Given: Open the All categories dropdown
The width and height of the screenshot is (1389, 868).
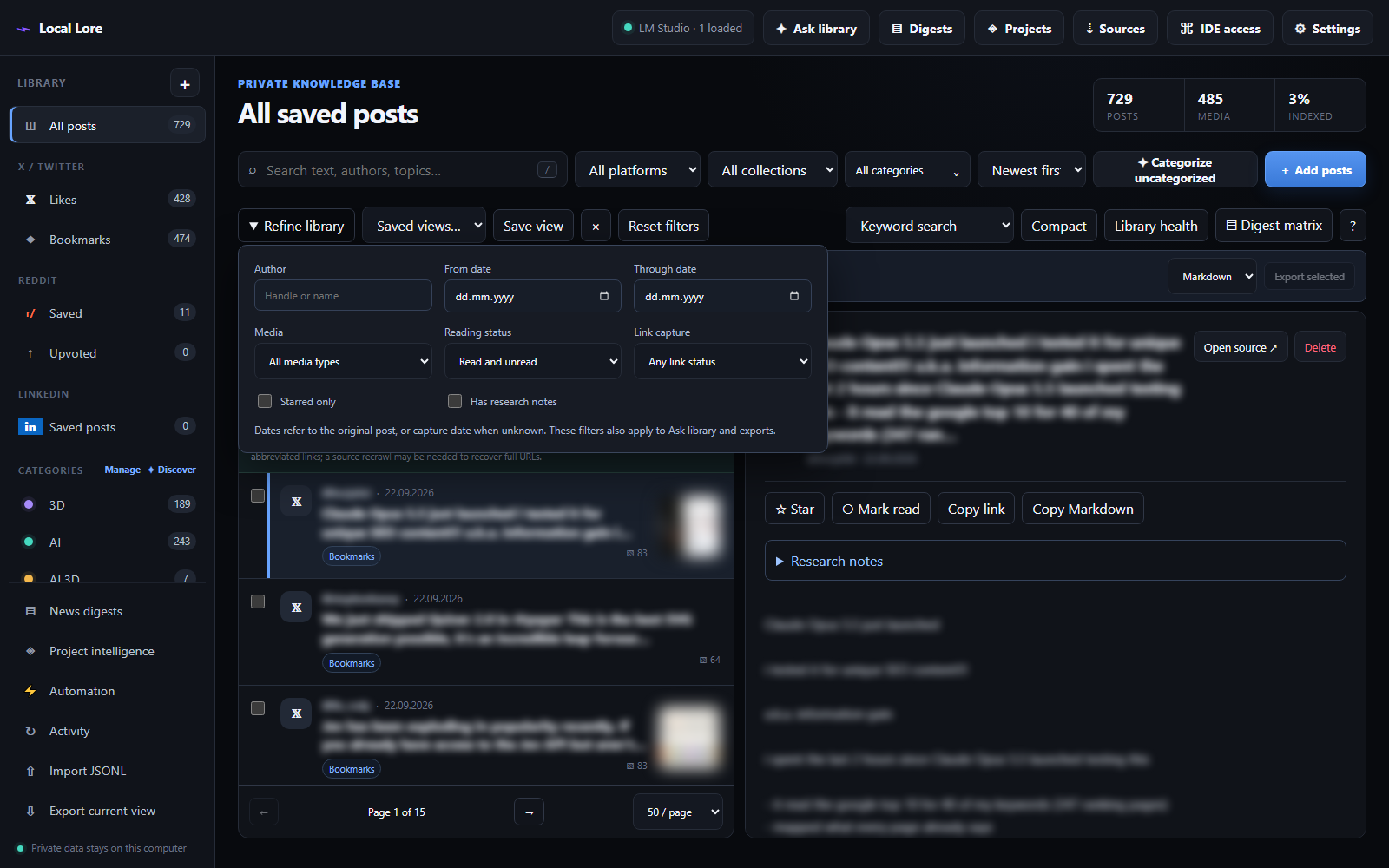Looking at the screenshot, I should point(907,170).
